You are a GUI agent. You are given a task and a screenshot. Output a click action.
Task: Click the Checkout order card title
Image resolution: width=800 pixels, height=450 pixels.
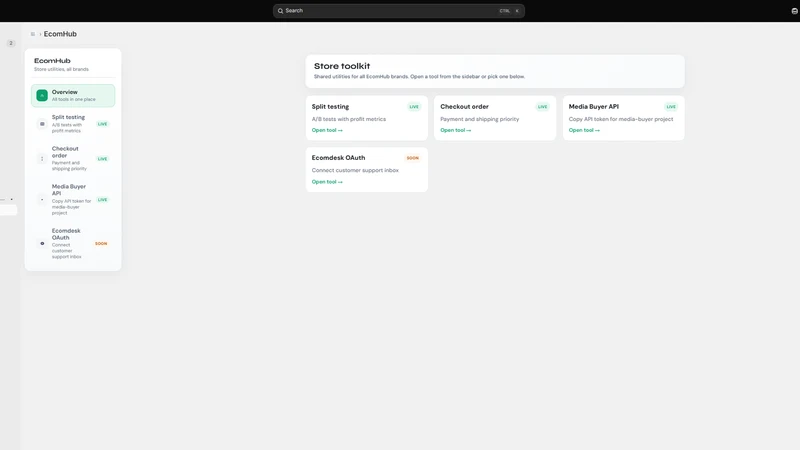pyautogui.click(x=464, y=107)
